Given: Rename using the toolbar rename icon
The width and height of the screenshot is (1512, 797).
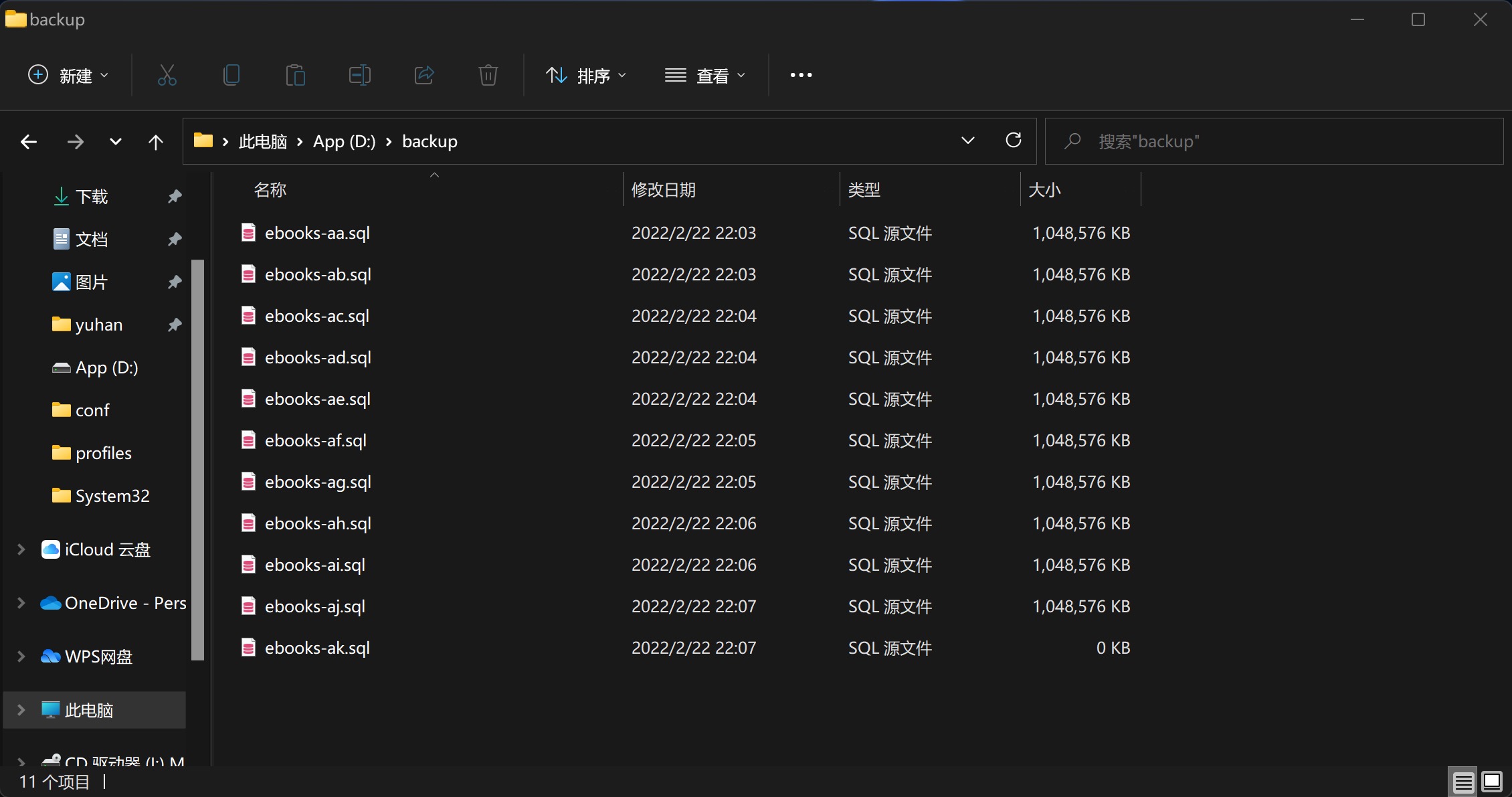Looking at the screenshot, I should coord(359,75).
